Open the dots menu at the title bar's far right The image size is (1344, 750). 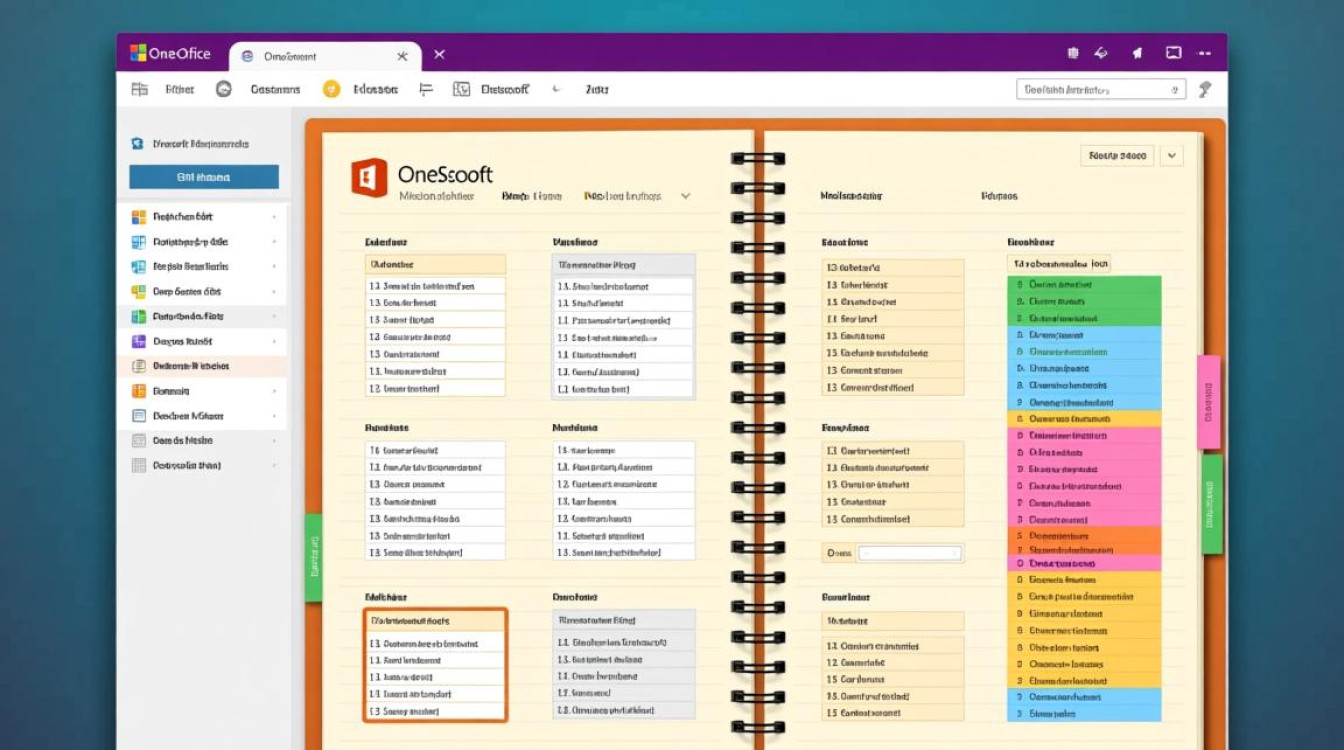(x=1204, y=54)
